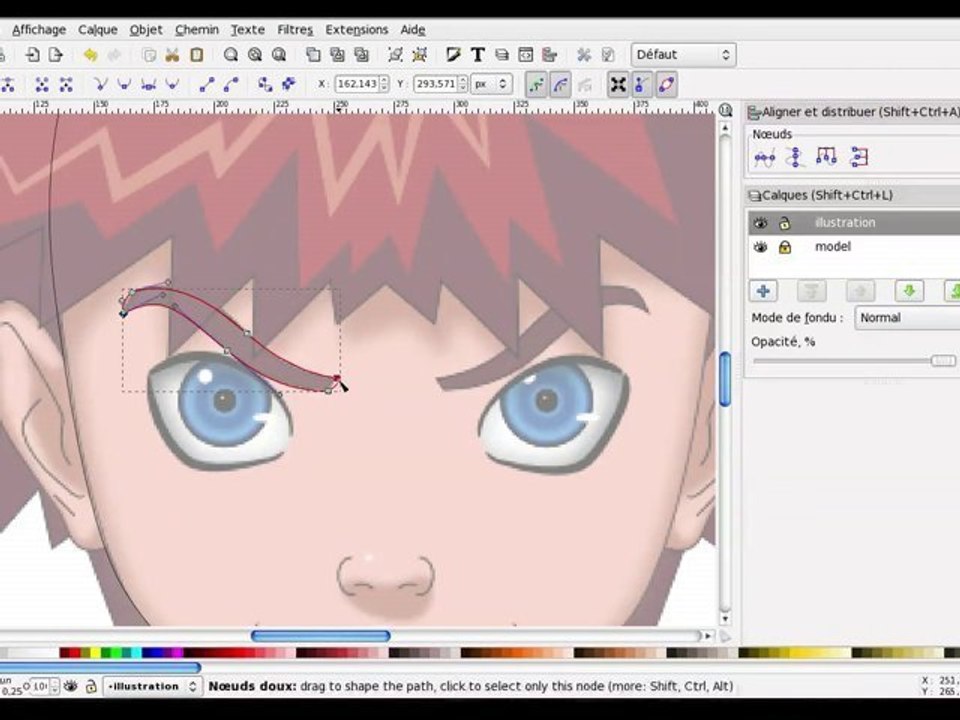This screenshot has width=960, height=720.
Task: Open Inkscape preferences icon
Action: (x=584, y=55)
